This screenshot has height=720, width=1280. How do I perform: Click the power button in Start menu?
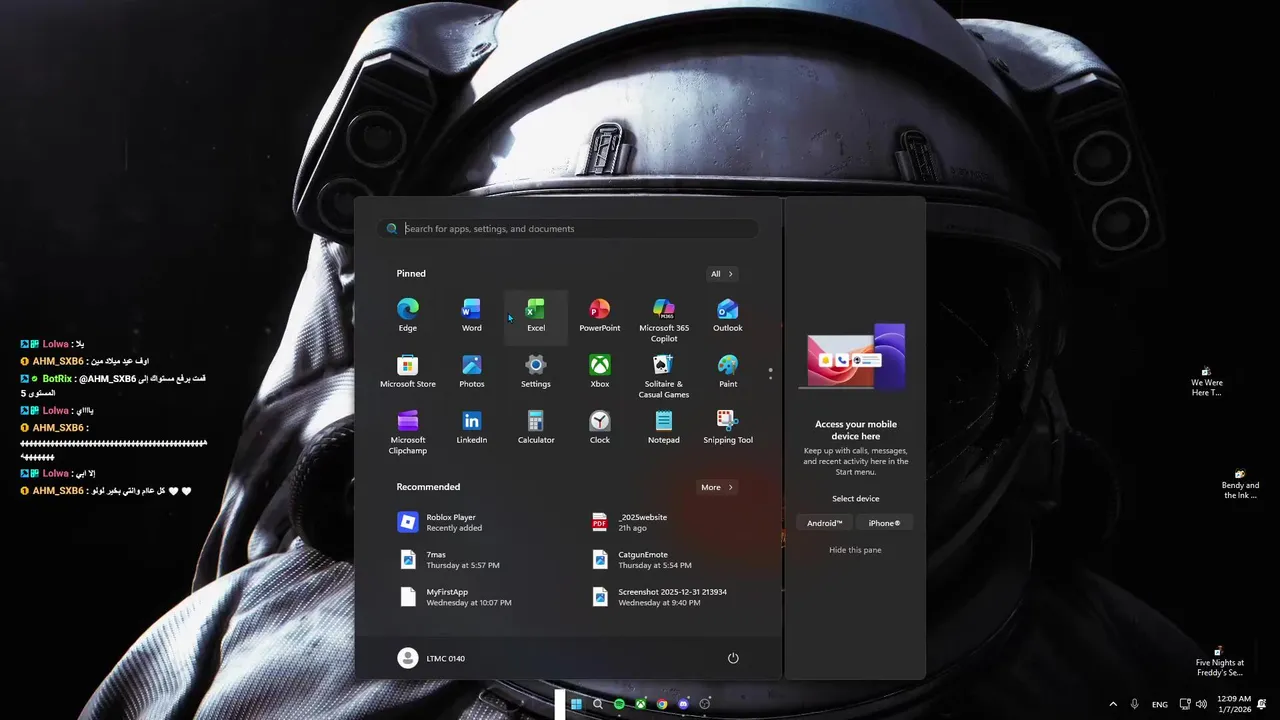[733, 658]
